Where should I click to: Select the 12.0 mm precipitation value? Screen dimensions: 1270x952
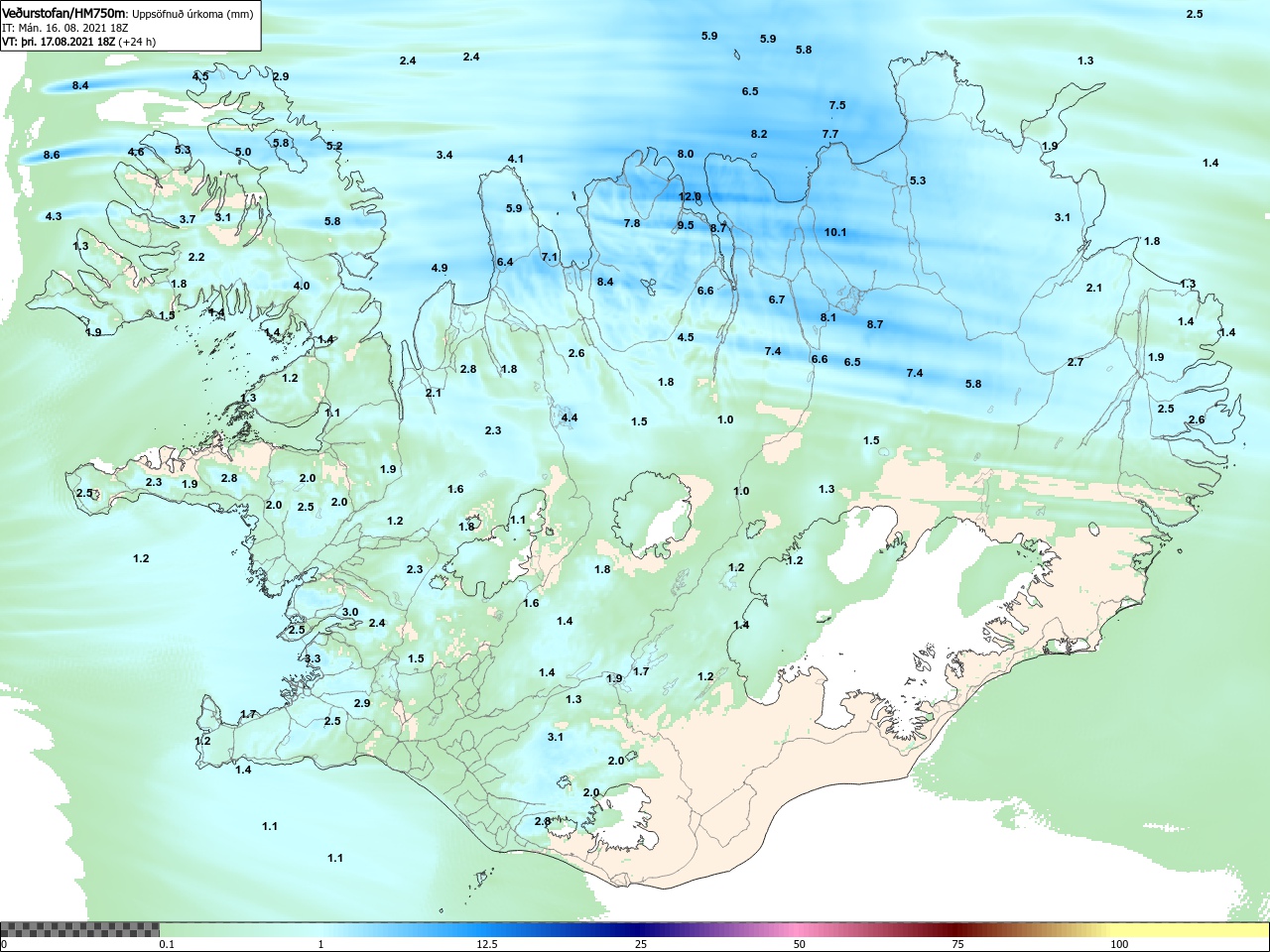[x=690, y=196]
